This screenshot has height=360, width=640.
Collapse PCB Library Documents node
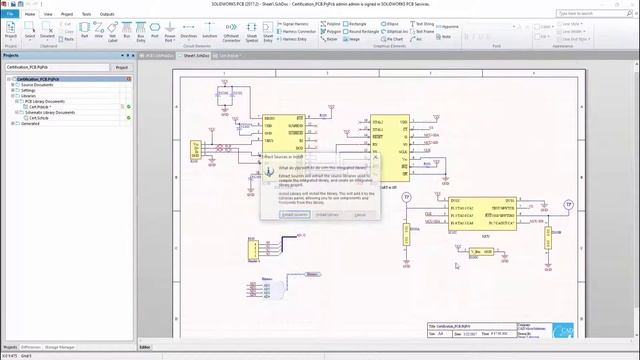pos(17,101)
